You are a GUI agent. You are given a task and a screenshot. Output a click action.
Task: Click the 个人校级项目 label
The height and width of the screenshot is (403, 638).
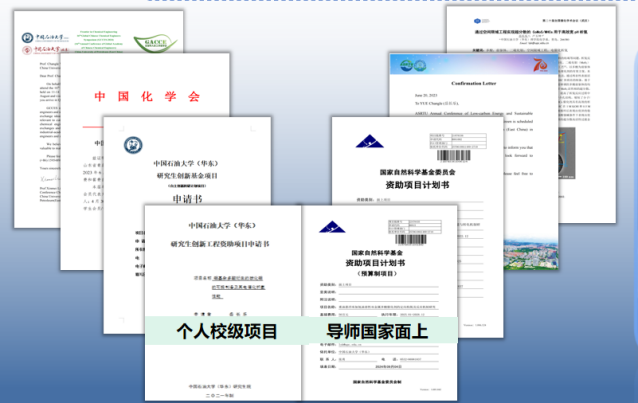[227, 331]
